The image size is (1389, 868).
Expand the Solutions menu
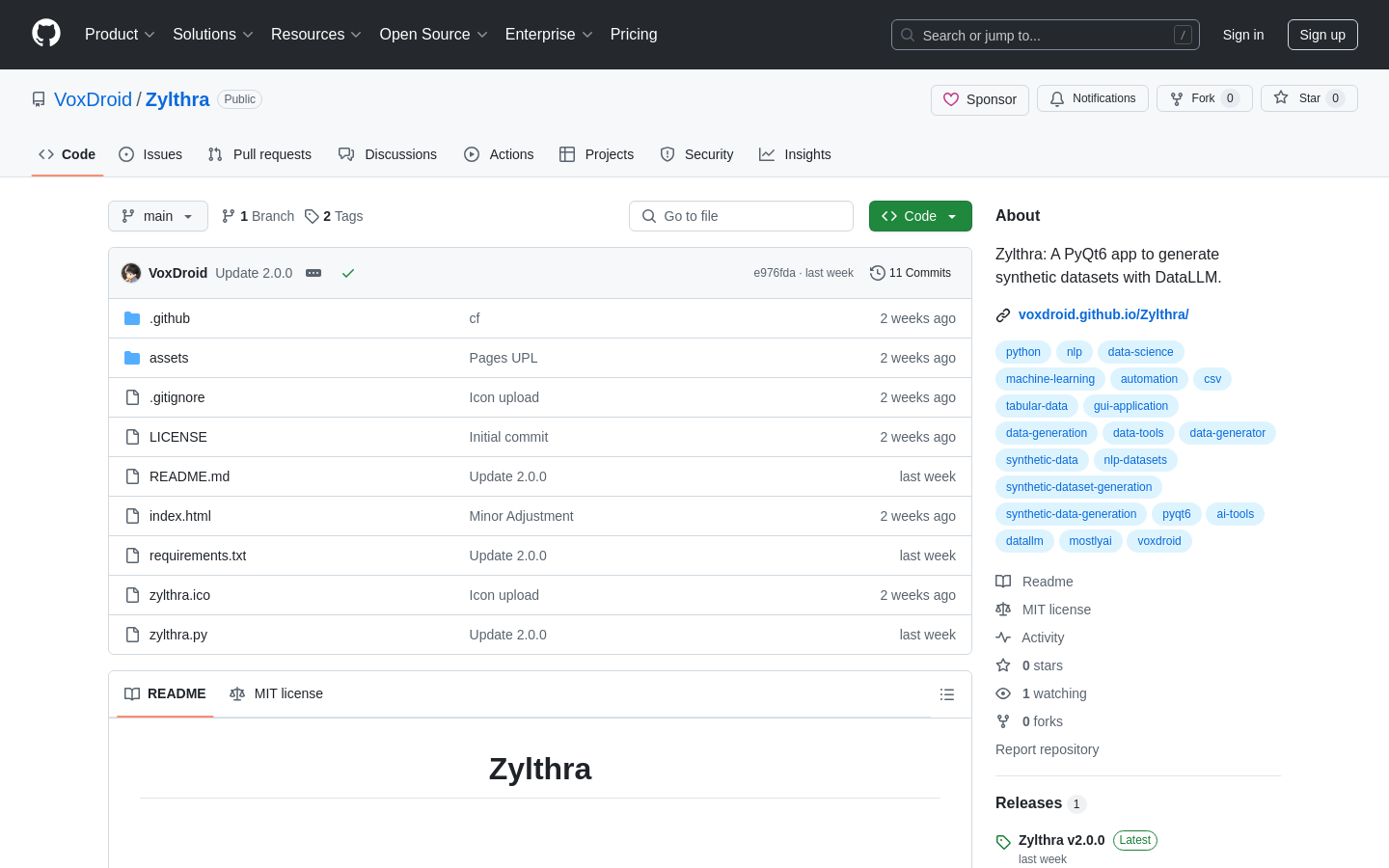[x=213, y=35]
